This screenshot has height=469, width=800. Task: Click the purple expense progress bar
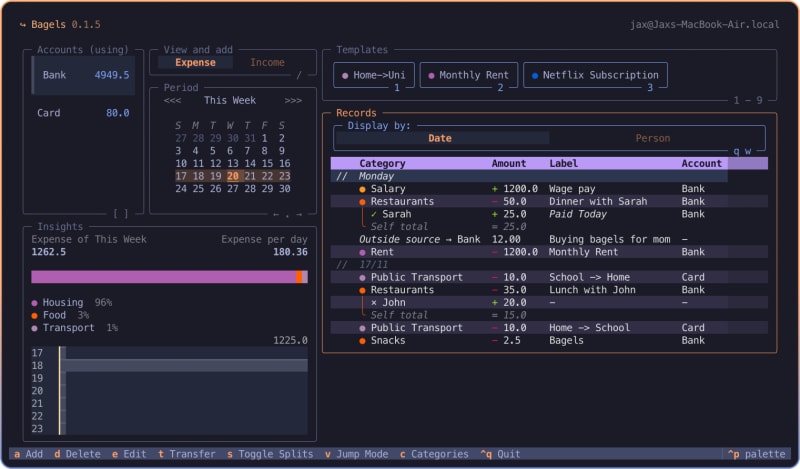coord(162,277)
